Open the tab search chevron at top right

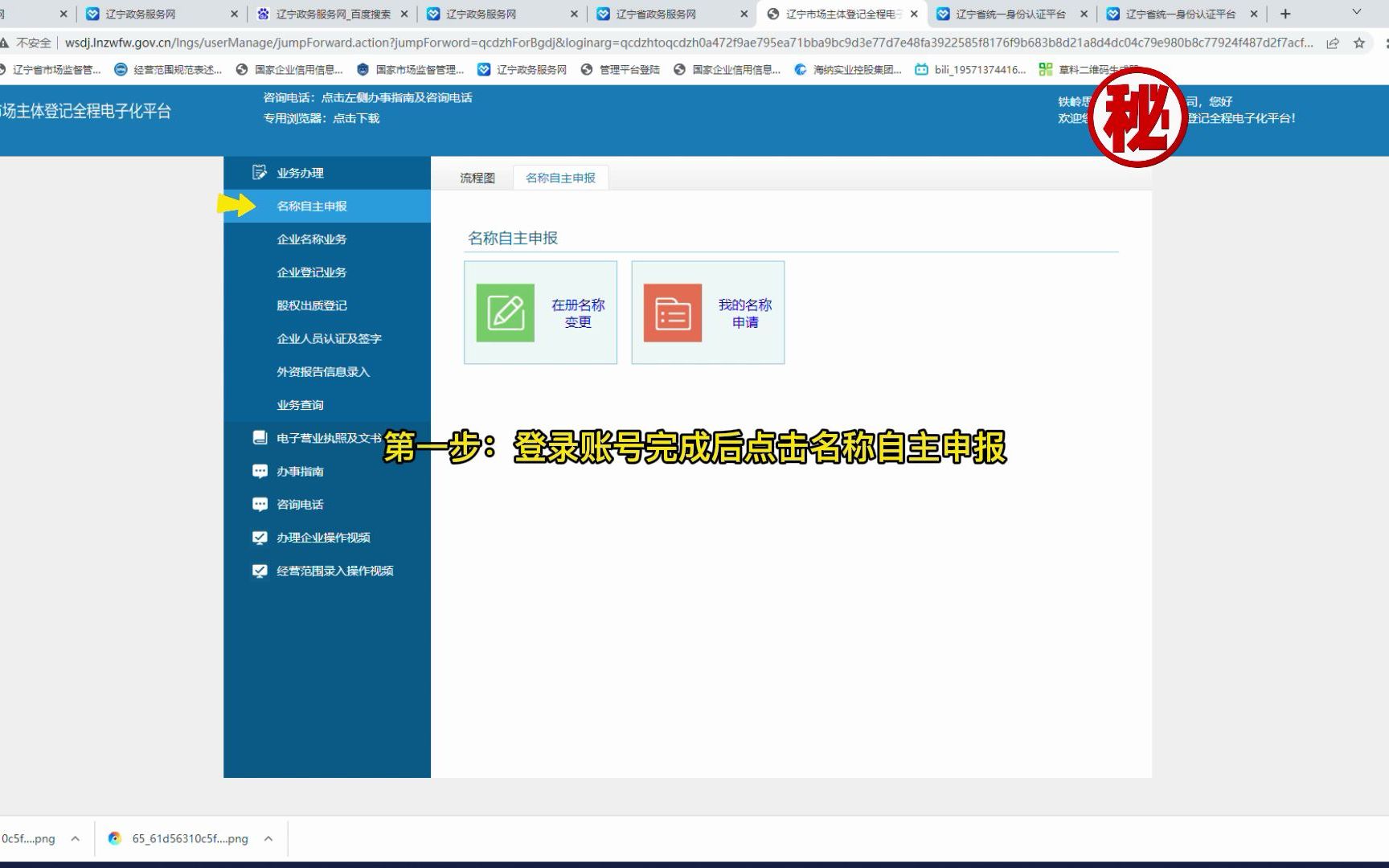click(x=1357, y=13)
